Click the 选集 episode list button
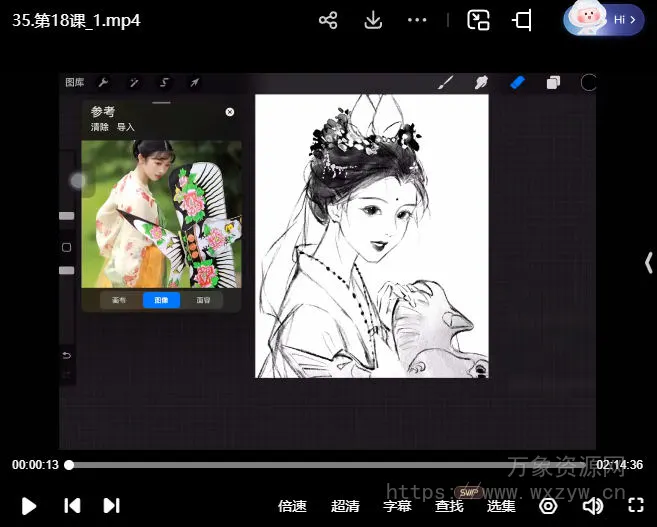The height and width of the screenshot is (527, 657). (501, 506)
